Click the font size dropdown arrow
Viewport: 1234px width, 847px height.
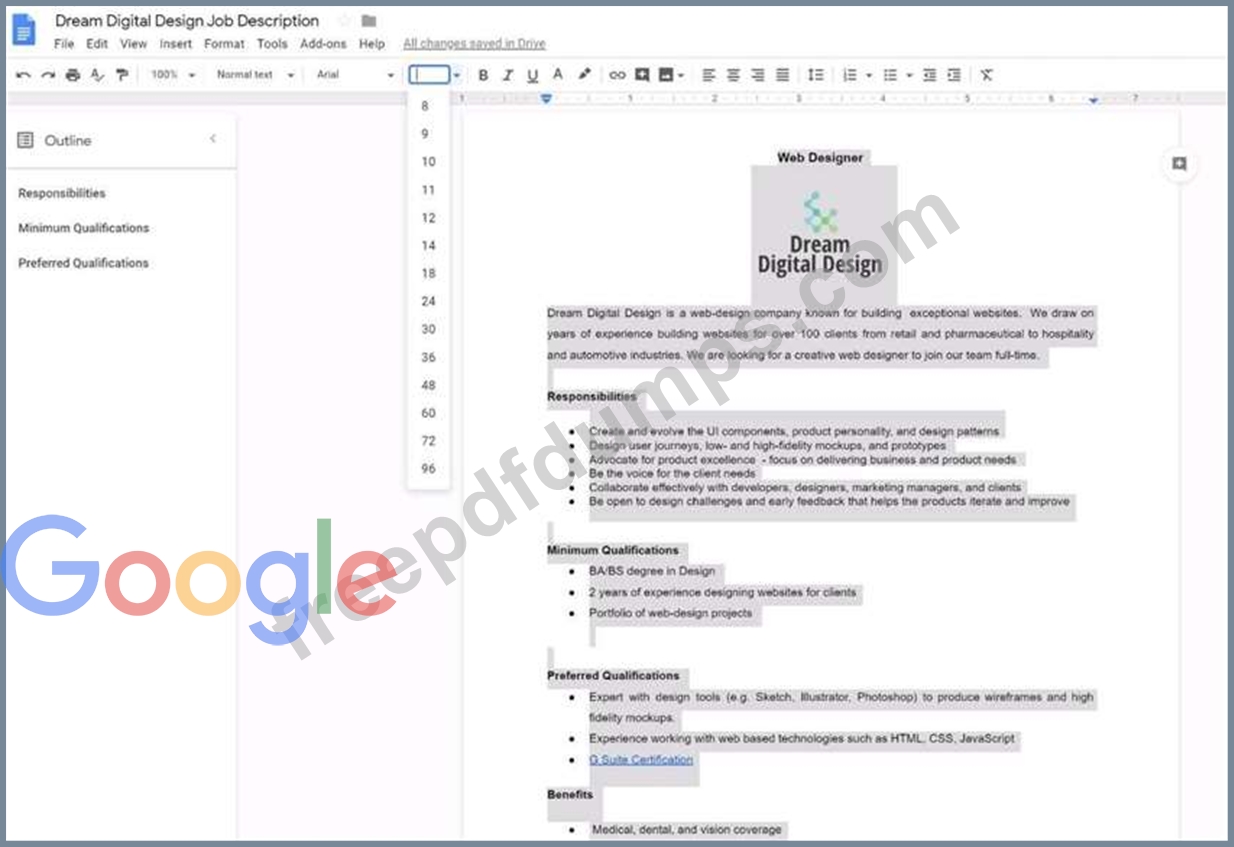(x=456, y=75)
